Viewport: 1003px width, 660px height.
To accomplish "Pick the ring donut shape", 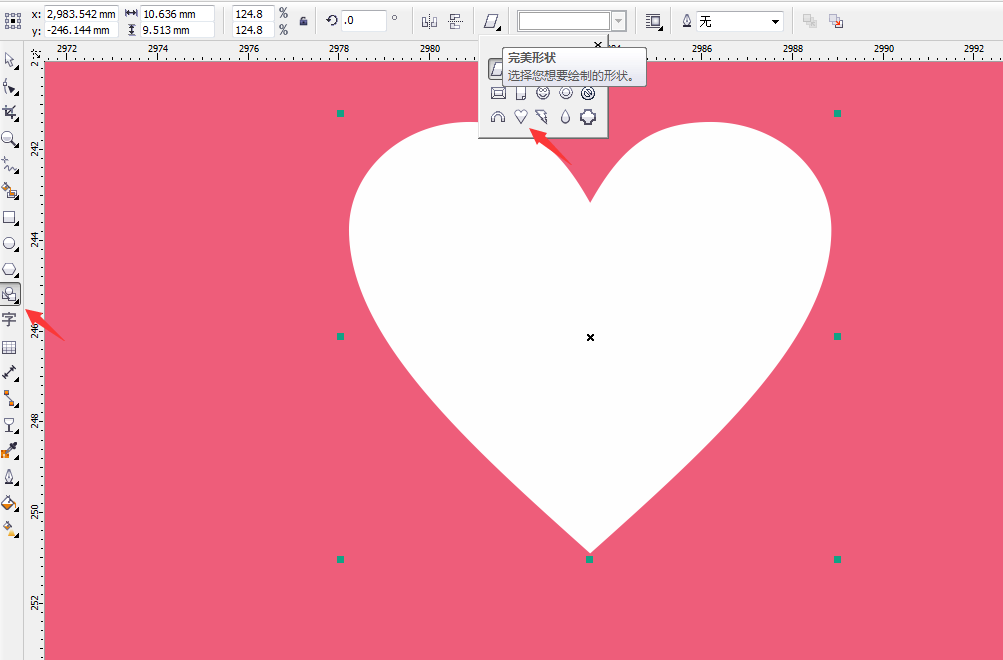I will click(565, 93).
